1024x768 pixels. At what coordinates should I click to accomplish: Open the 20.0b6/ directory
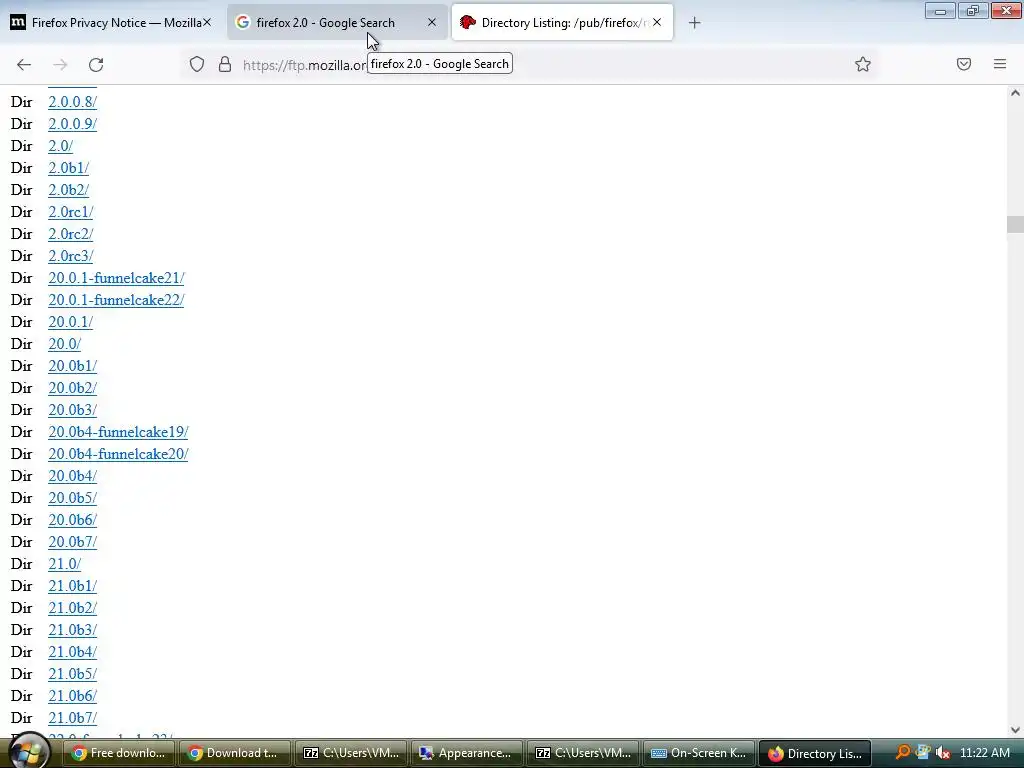tap(72, 520)
